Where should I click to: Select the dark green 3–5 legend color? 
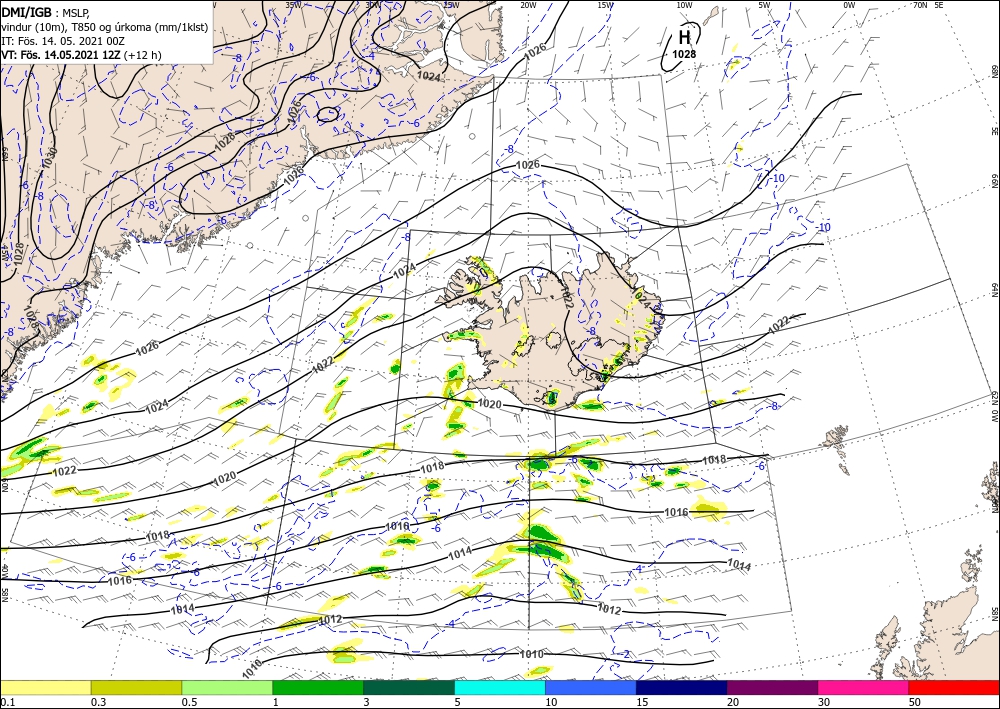pos(409,687)
